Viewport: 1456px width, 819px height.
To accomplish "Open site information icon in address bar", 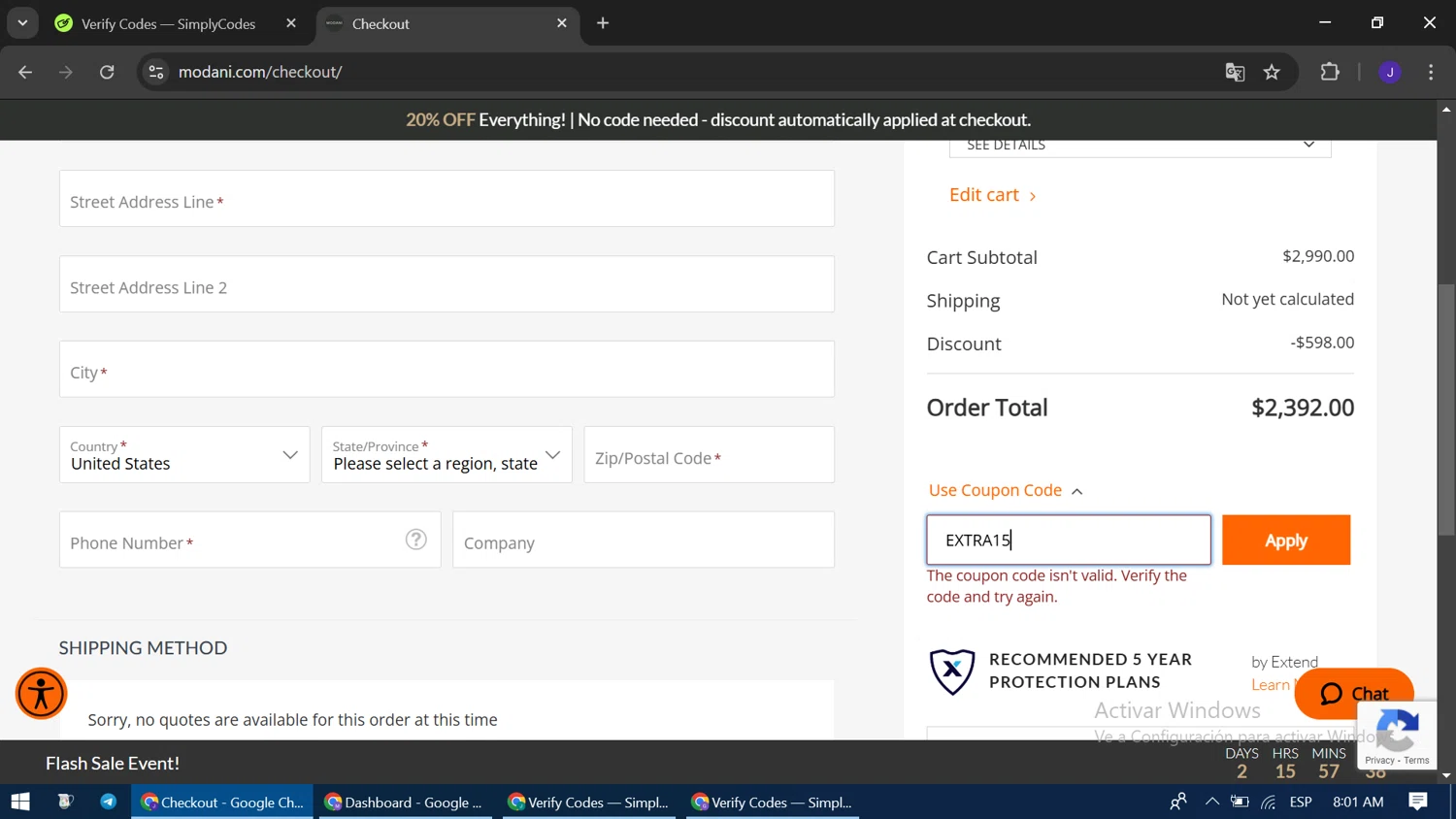I will (x=156, y=72).
